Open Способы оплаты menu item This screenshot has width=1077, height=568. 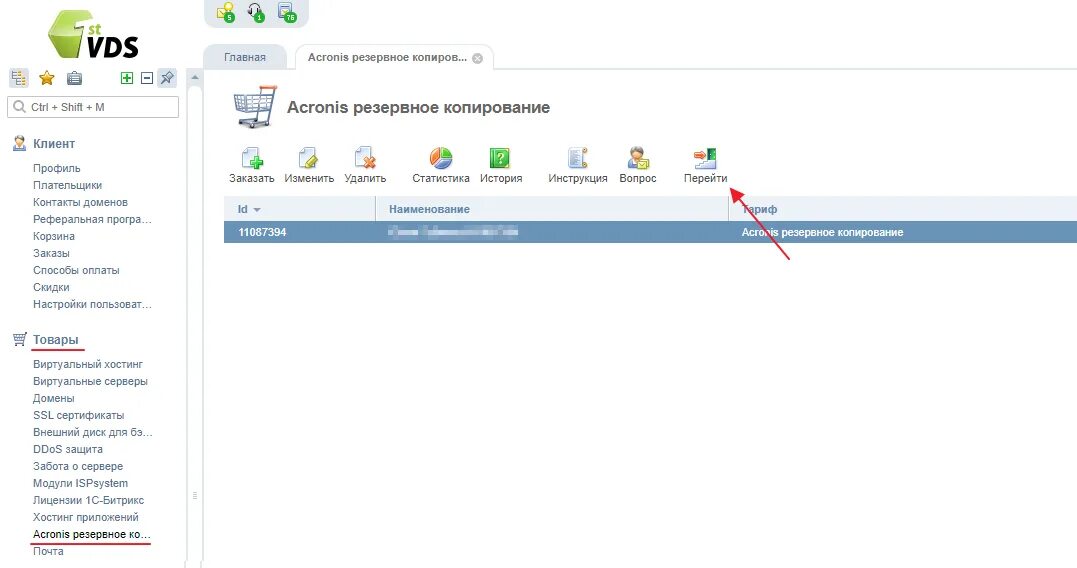tap(76, 270)
